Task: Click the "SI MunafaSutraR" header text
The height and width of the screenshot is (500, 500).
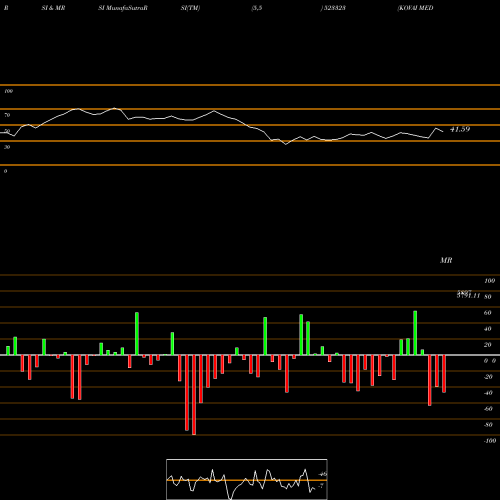Action: coord(123,8)
